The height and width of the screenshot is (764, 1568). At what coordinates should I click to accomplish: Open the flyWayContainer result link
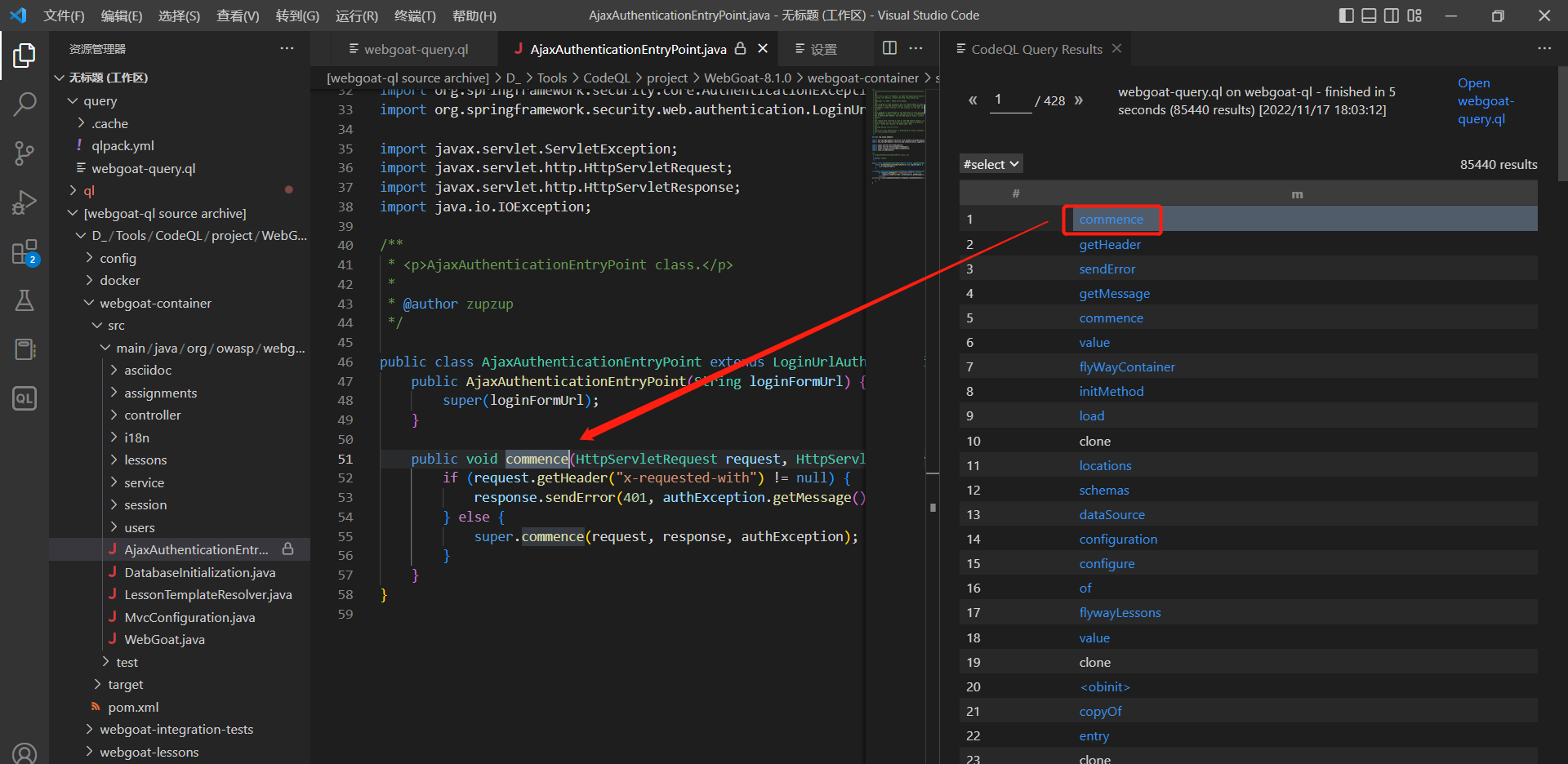pyautogui.click(x=1127, y=366)
